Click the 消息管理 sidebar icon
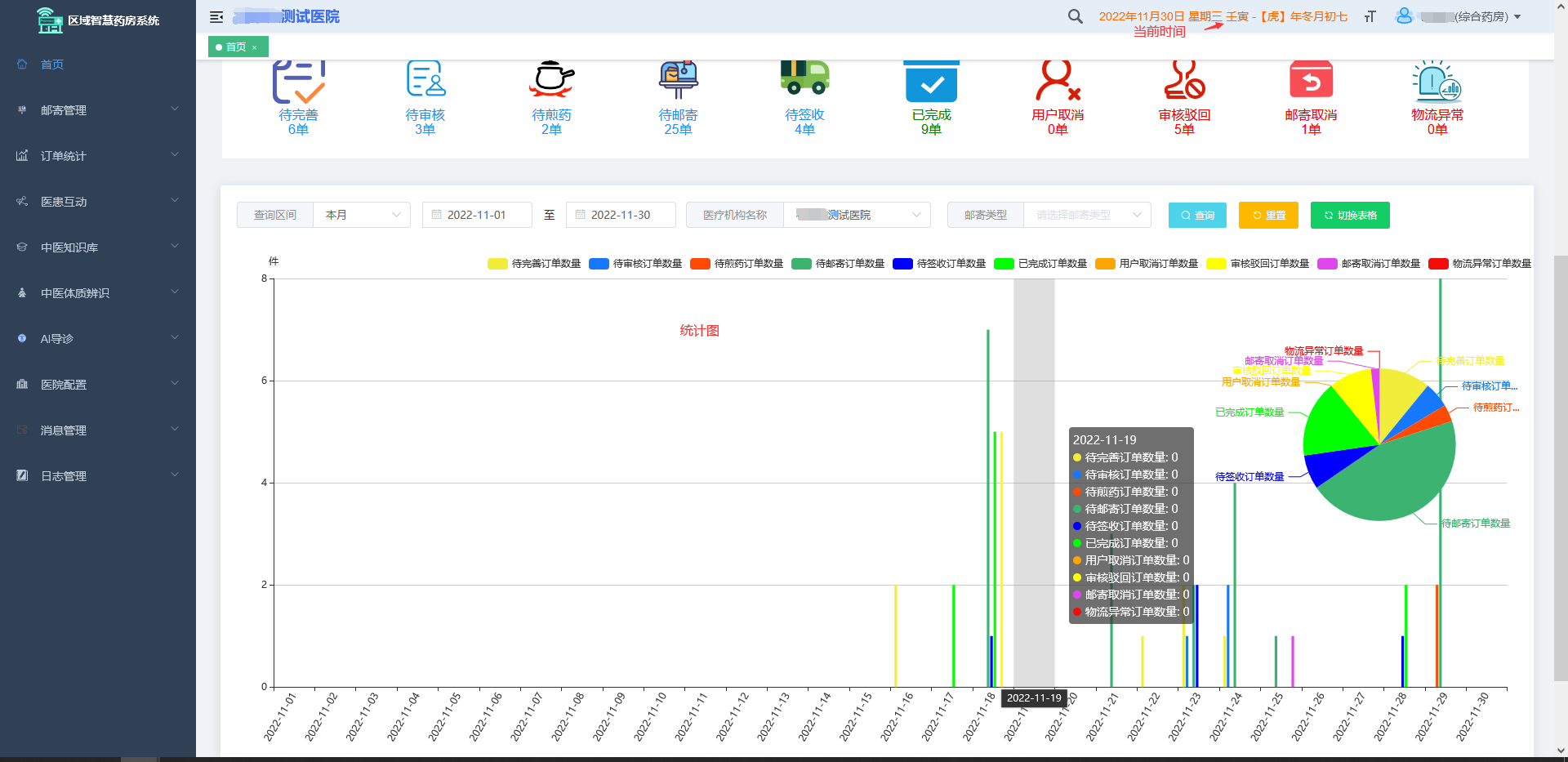 22,430
